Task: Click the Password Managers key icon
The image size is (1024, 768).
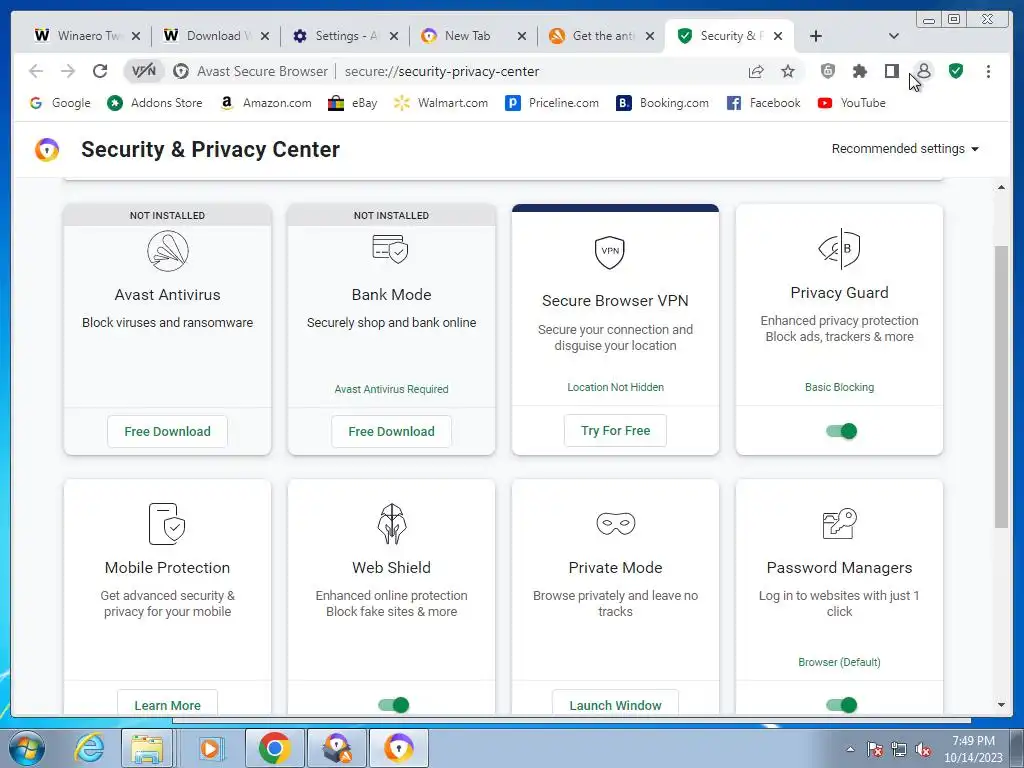Action: [839, 523]
